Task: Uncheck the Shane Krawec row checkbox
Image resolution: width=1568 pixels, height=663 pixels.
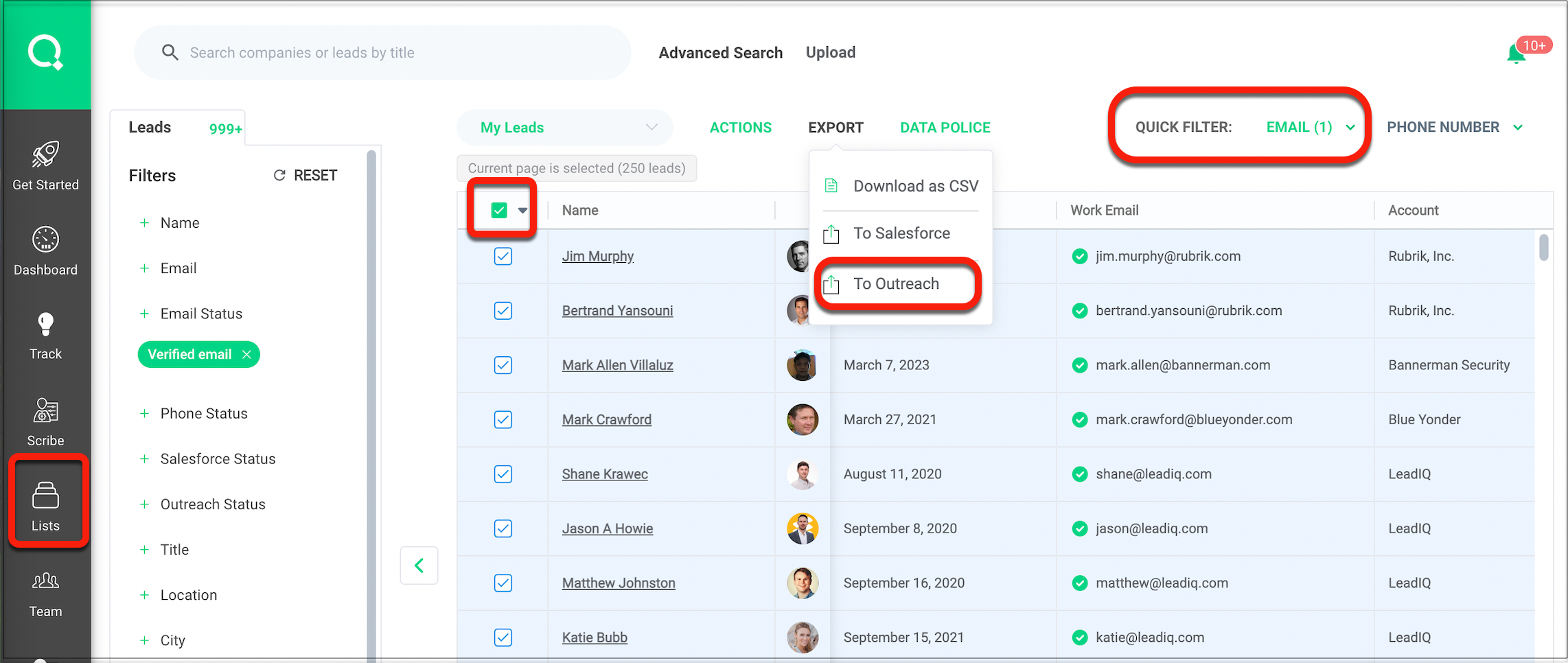Action: 503,474
